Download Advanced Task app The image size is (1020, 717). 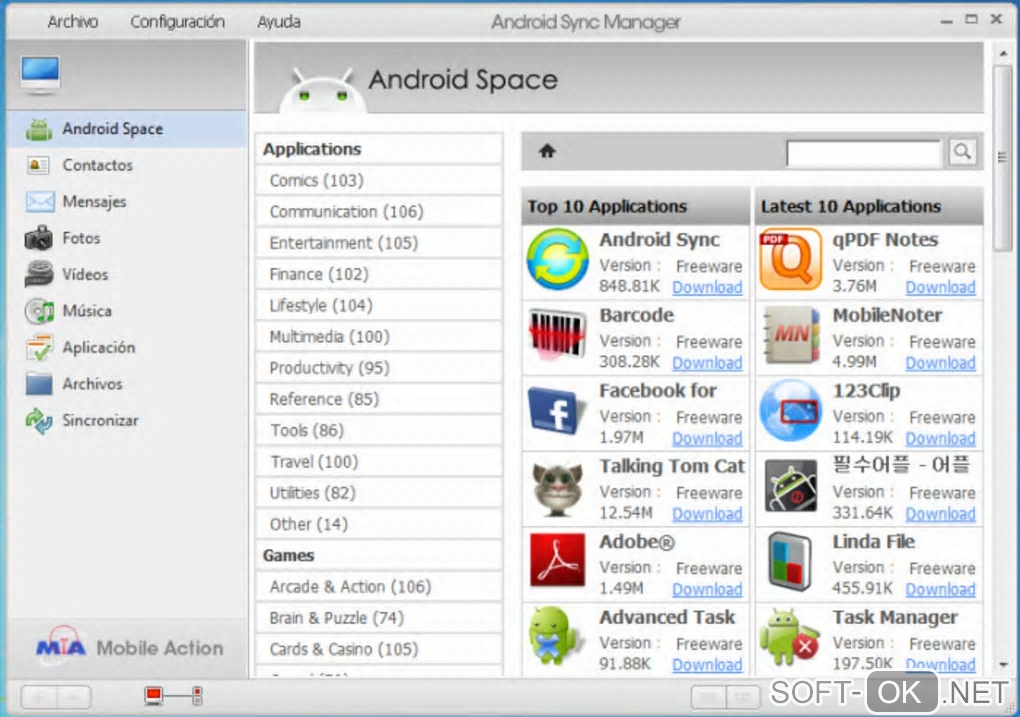pyautogui.click(x=707, y=664)
